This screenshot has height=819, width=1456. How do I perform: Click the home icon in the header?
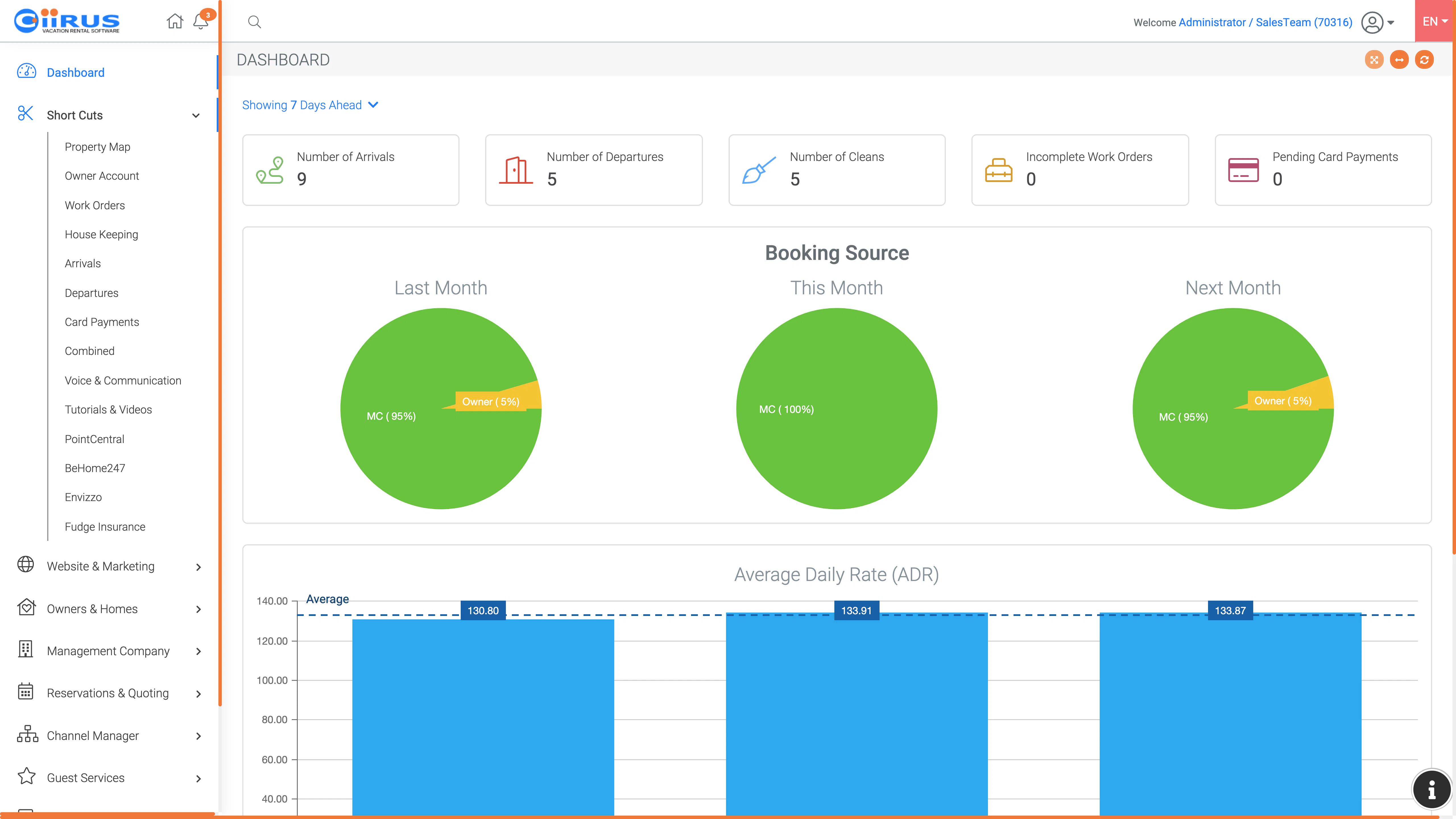point(175,22)
